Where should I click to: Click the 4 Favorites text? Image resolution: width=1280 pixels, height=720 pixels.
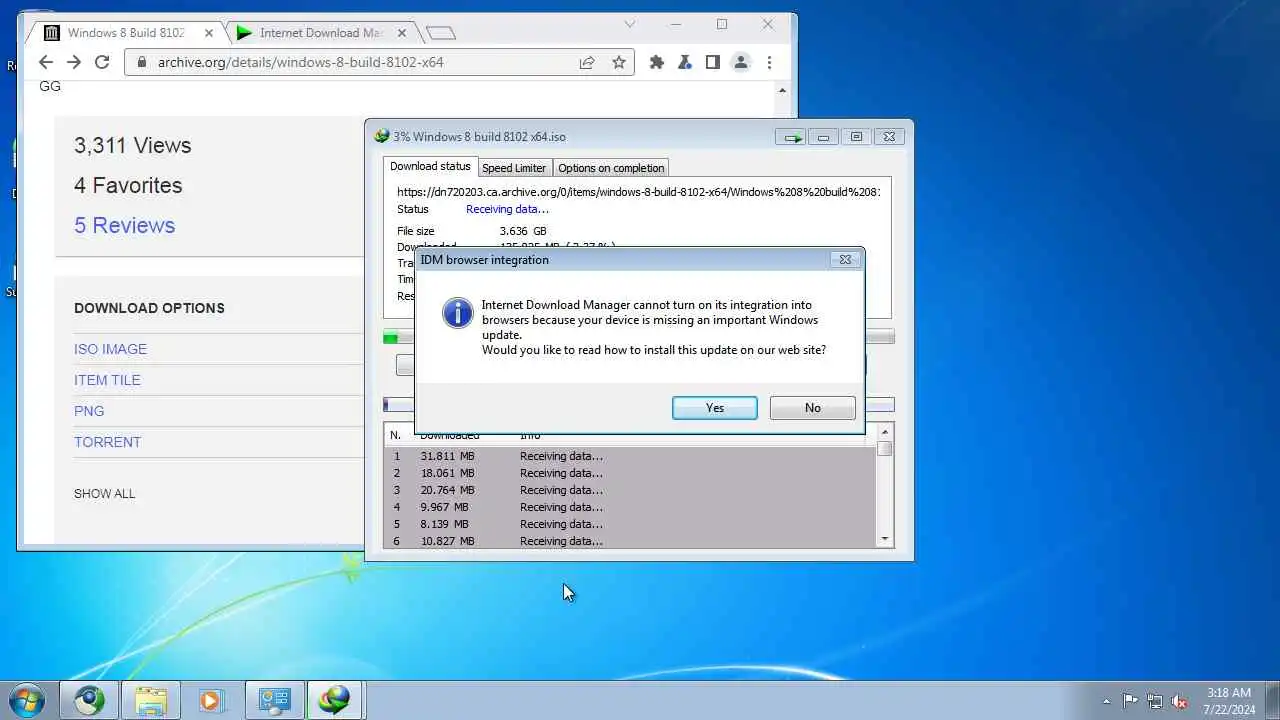[x=128, y=185]
